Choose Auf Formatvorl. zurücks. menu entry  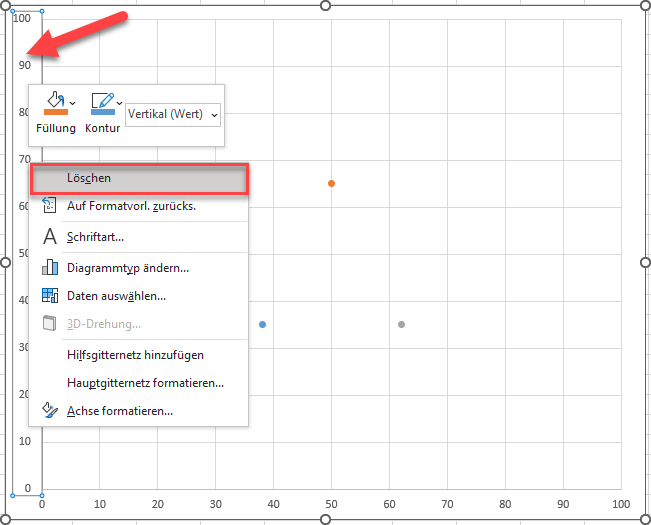(139, 206)
